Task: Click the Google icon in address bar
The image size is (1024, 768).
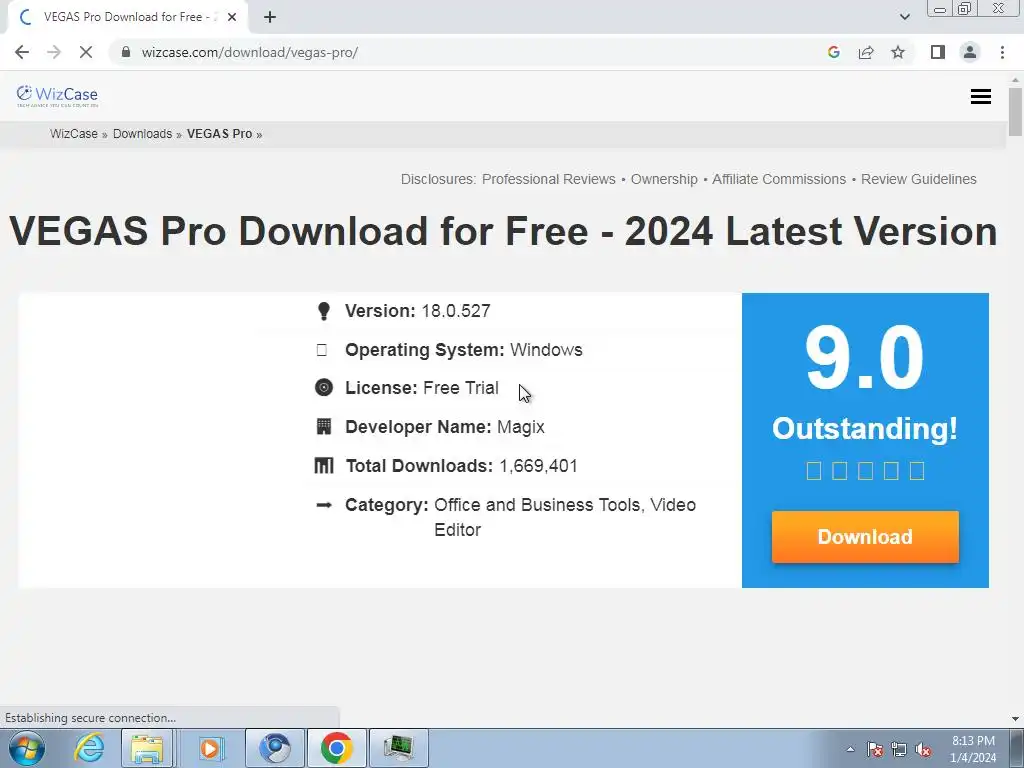Action: (833, 52)
